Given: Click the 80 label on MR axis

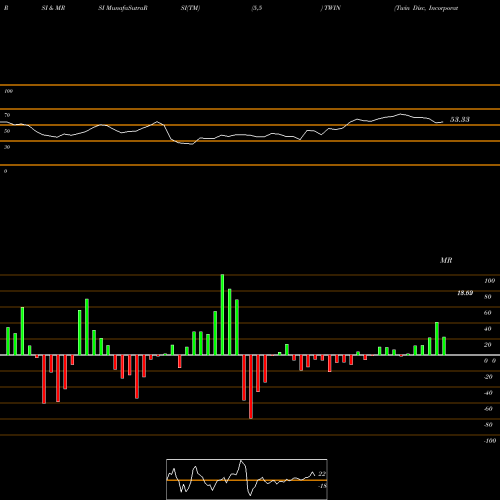Looking at the screenshot, I should pyautogui.click(x=487, y=297).
